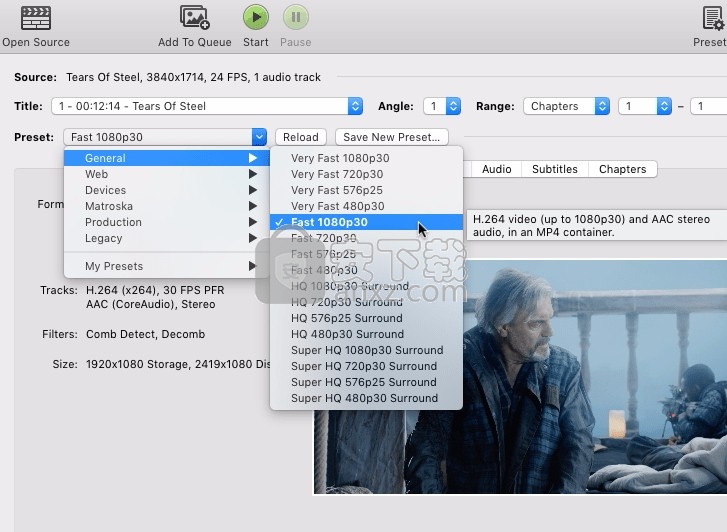This screenshot has width=727, height=532.
Task: Start encoding with the green play button
Action: [255, 17]
